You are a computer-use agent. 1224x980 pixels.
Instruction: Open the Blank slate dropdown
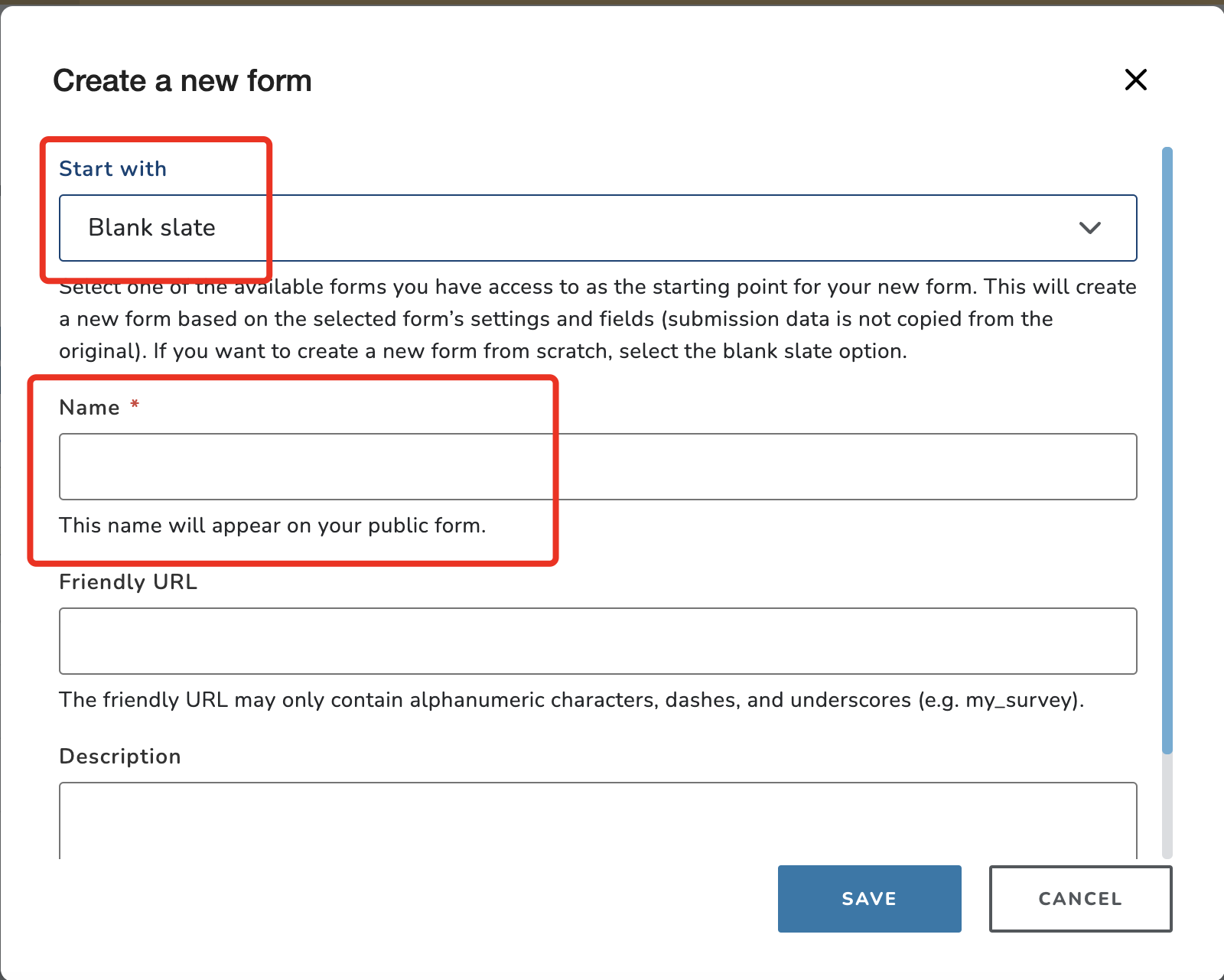(597, 227)
